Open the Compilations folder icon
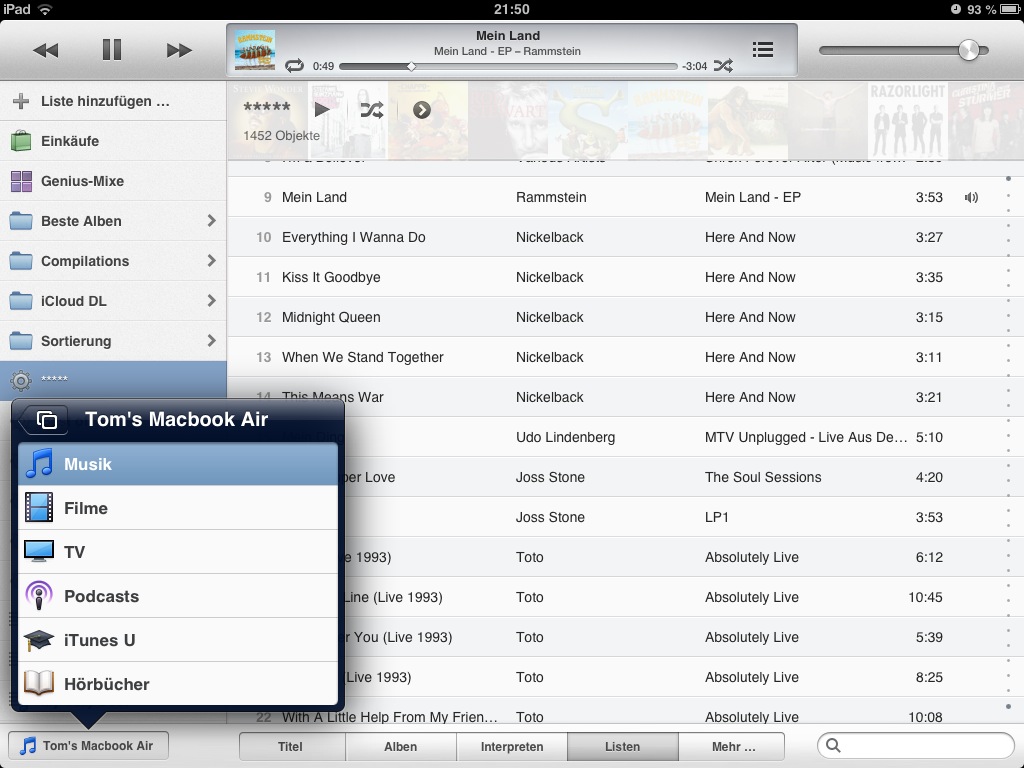Viewport: 1024px width, 768px height. click(x=21, y=261)
